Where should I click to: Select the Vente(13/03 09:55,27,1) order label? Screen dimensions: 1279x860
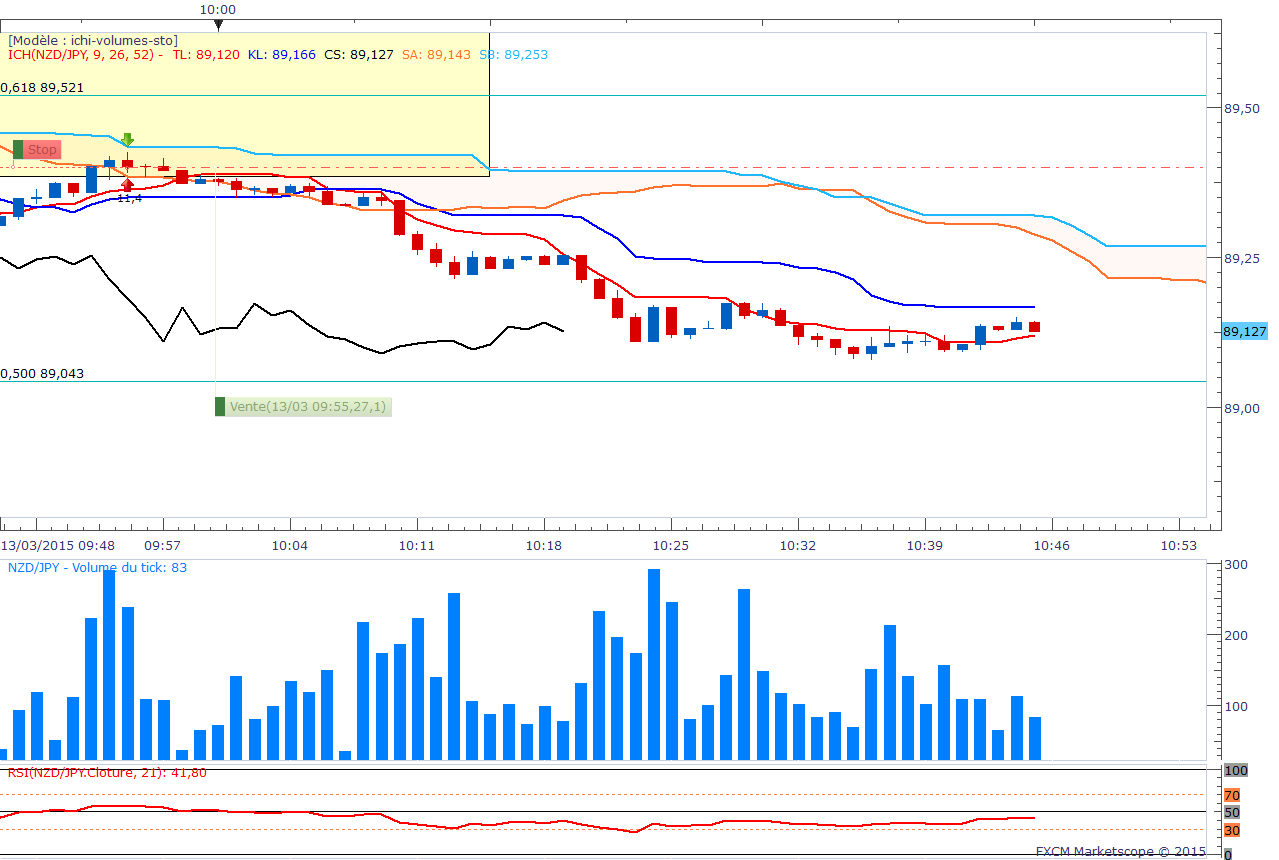tap(307, 407)
